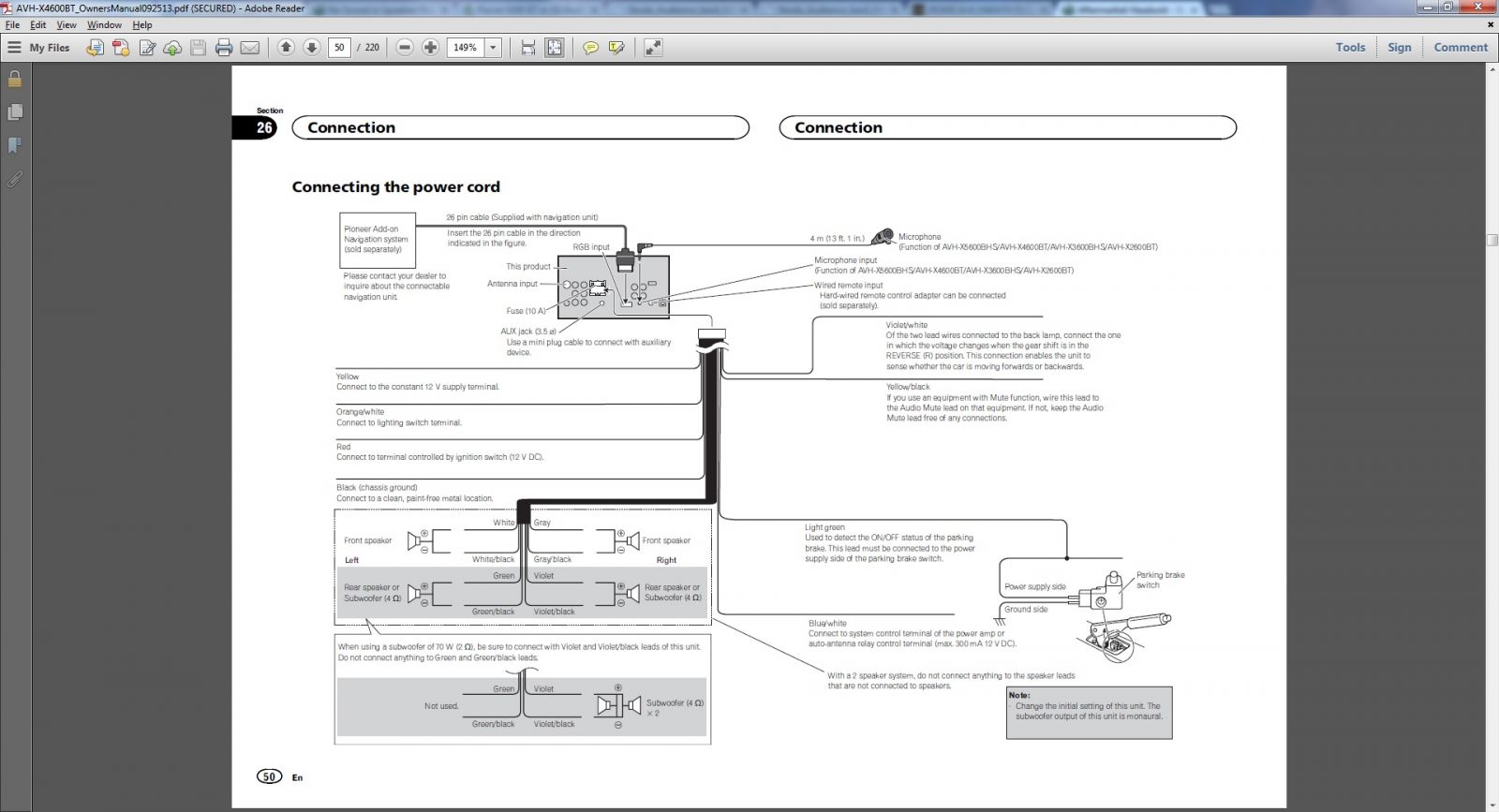1499x812 pixels.
Task: Open the Page Thumbnails sidebar icon
Action: (15, 112)
